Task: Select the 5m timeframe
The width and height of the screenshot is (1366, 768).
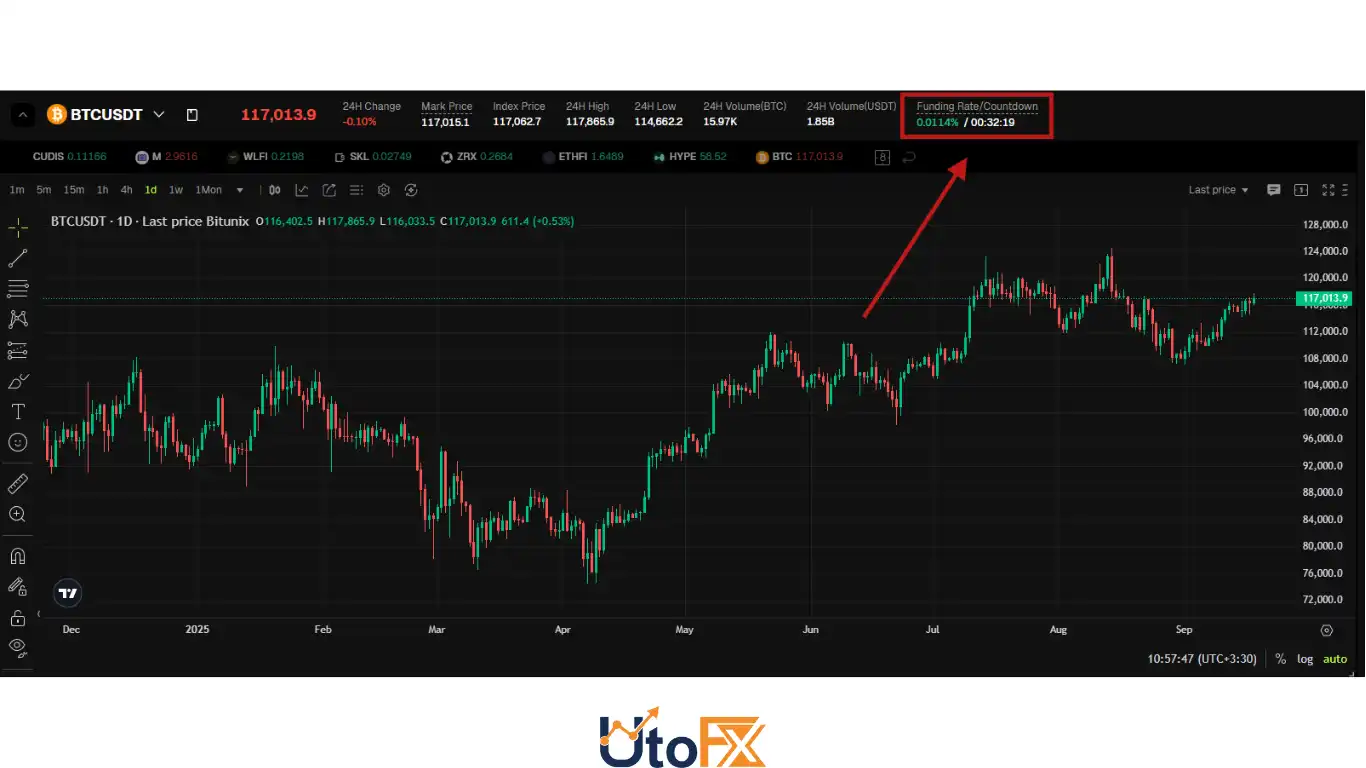Action: coord(44,190)
